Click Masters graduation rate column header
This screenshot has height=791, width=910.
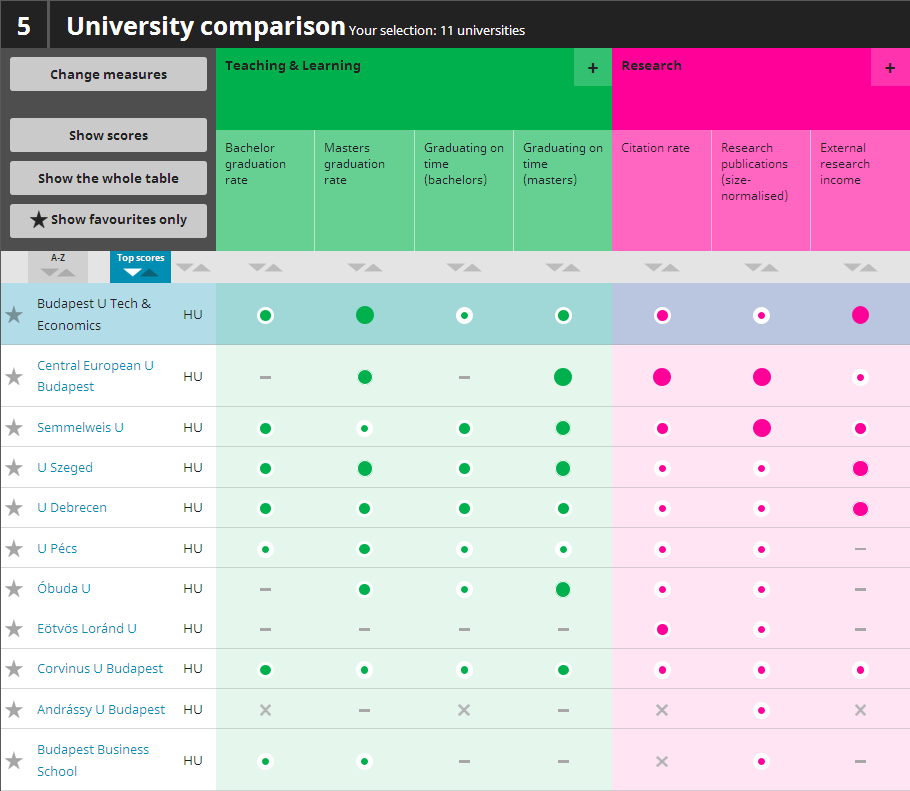pos(364,190)
